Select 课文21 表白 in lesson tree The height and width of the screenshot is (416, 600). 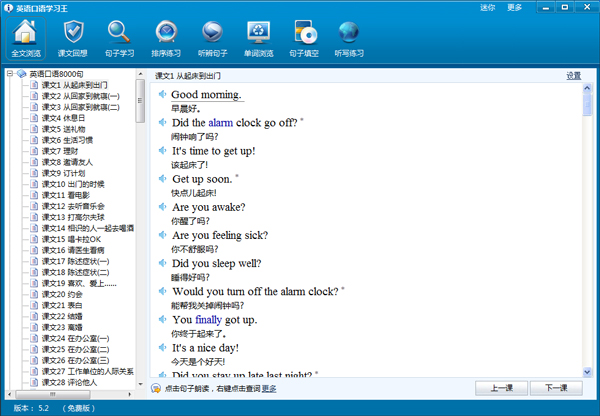(x=62, y=305)
